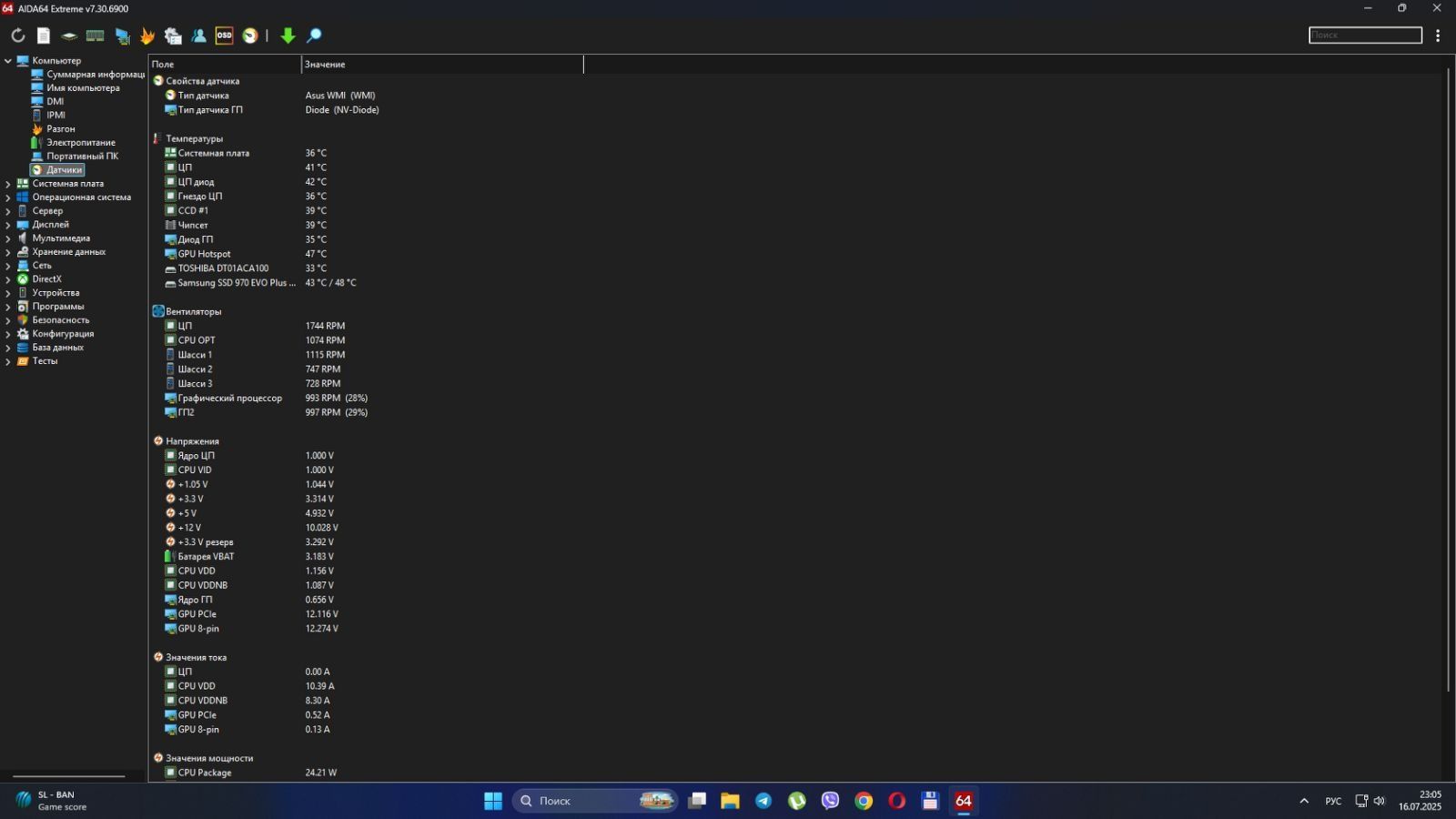This screenshot has width=1456, height=819.
Task: Launch the flame System Stability Test icon
Action: point(147,35)
